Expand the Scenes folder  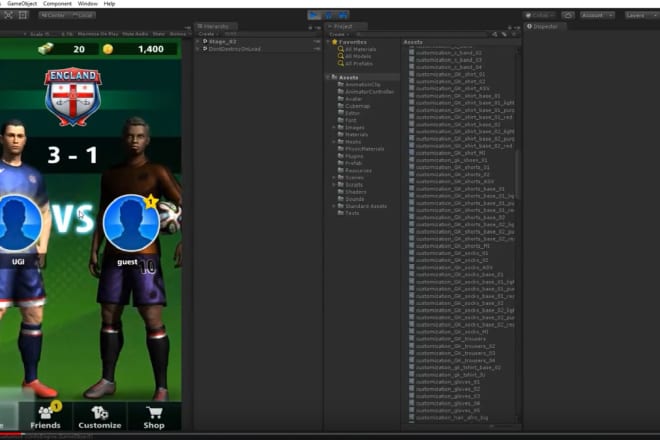click(334, 178)
